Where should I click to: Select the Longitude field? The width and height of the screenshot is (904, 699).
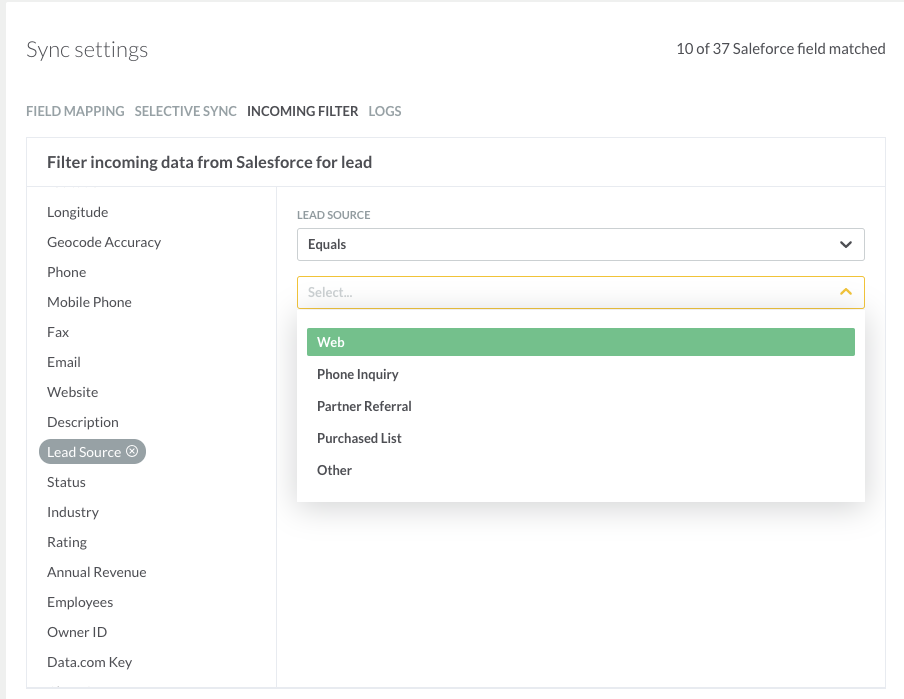77,212
